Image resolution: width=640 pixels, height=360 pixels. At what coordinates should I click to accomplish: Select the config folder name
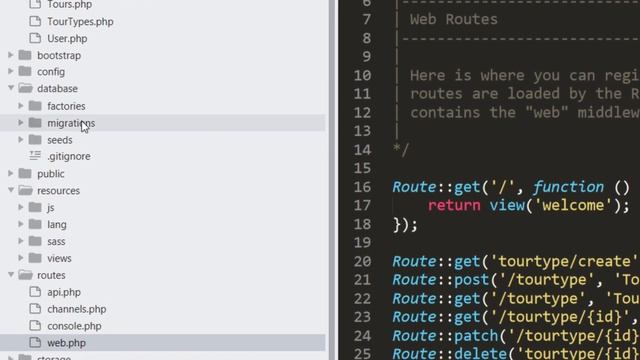pos(51,72)
